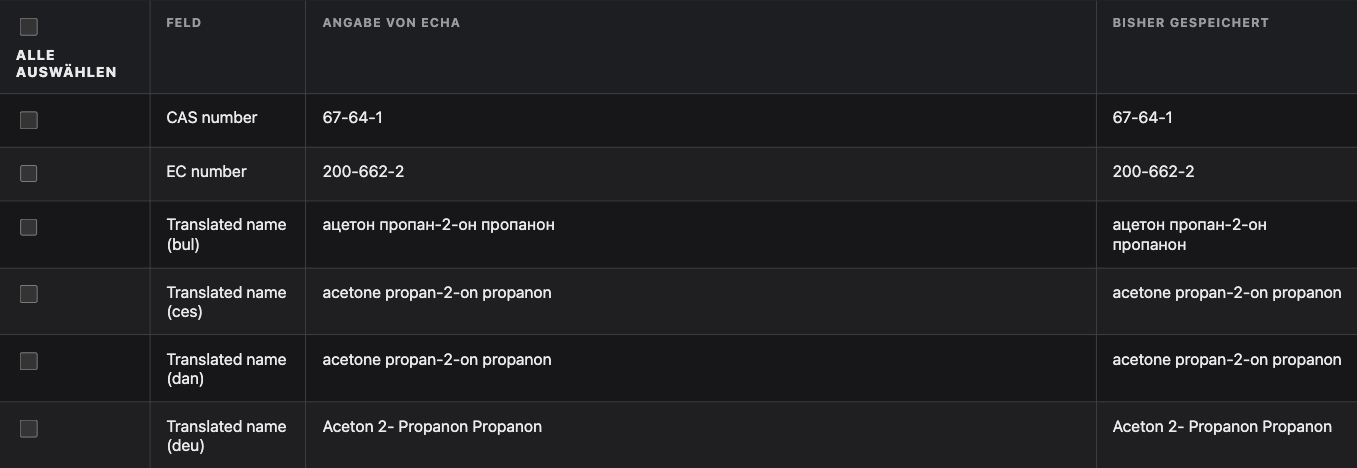Click the ECHA CAS number value 67-64-1
The width and height of the screenshot is (1357, 468).
[352, 118]
